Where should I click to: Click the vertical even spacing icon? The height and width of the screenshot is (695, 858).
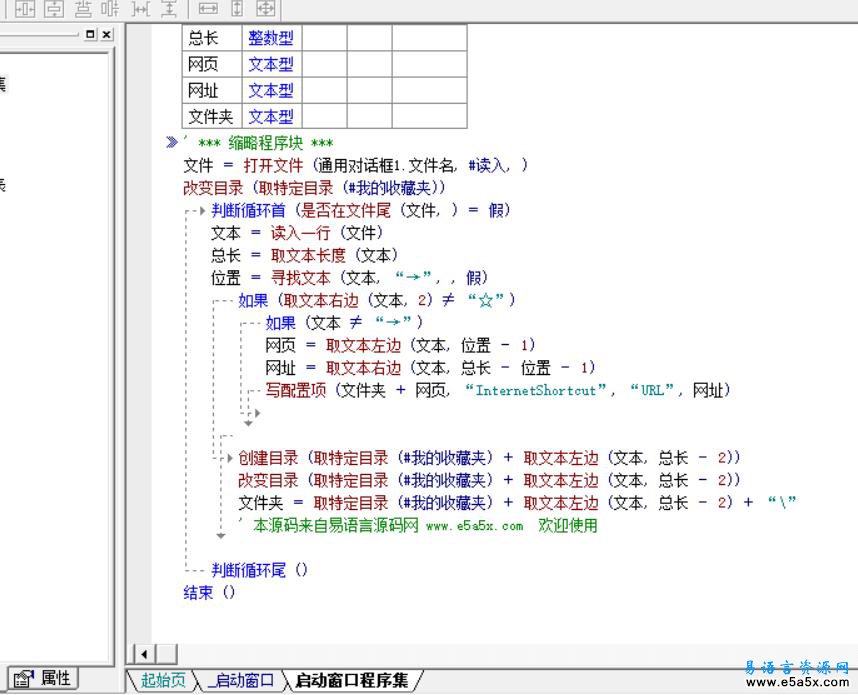[169, 9]
